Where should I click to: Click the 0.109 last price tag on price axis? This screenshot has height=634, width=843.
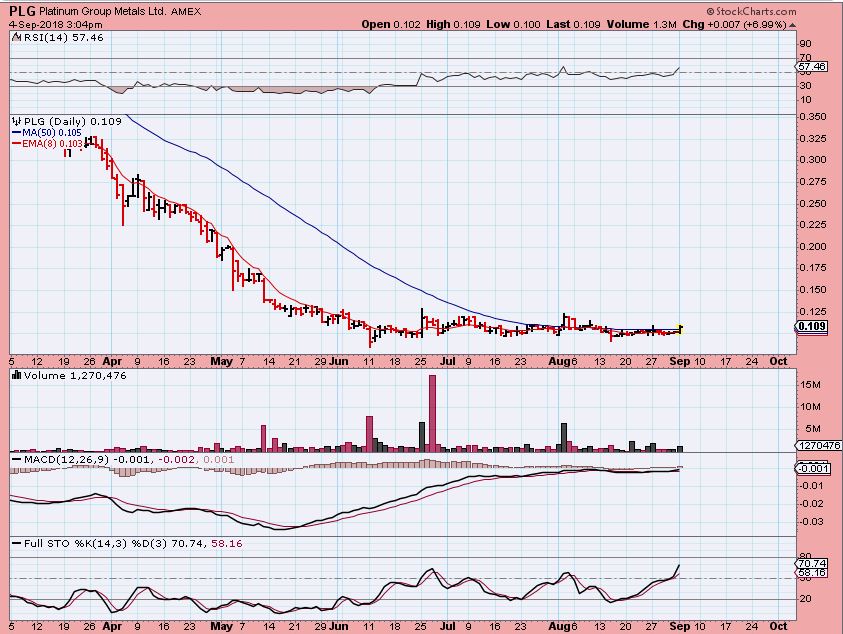(812, 326)
